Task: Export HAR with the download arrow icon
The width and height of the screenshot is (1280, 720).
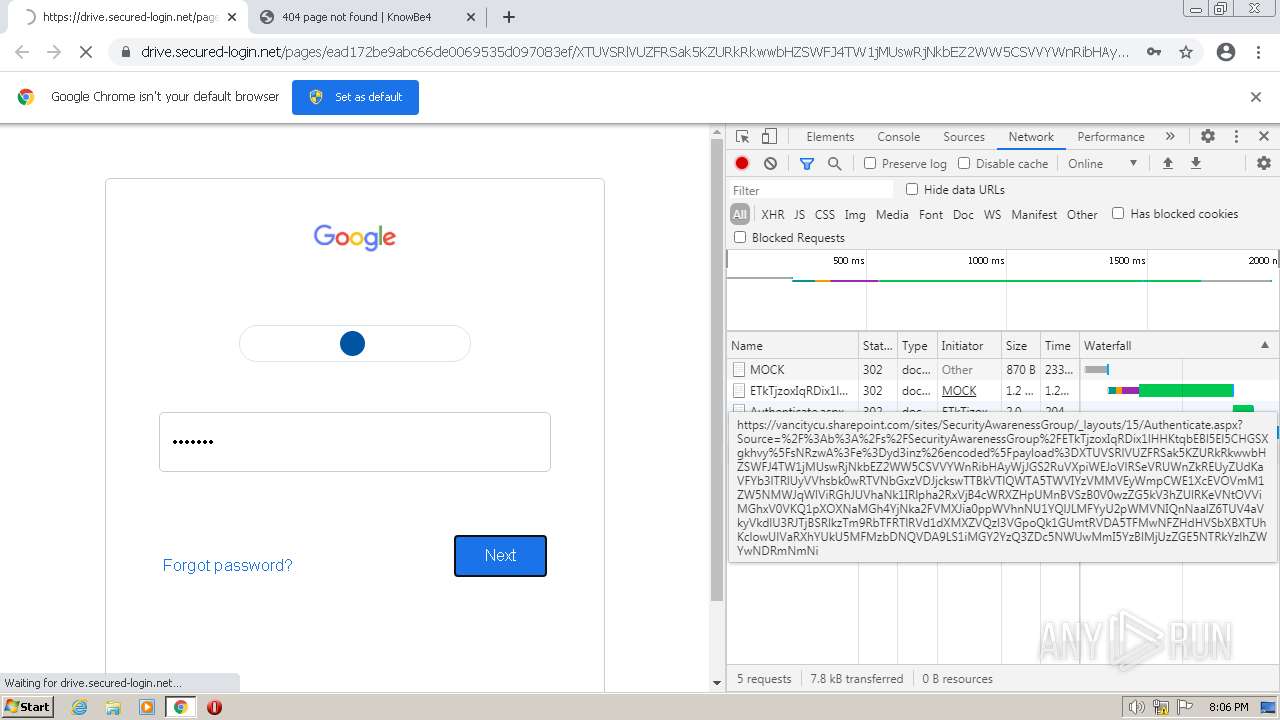Action: [1195, 163]
